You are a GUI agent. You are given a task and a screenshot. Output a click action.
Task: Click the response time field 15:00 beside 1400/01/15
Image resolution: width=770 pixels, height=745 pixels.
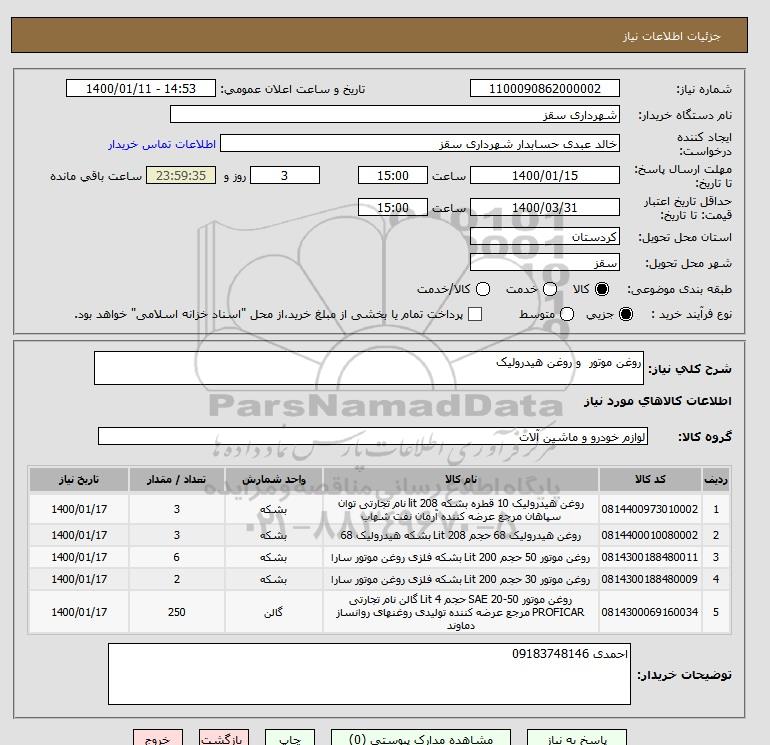coord(393,175)
